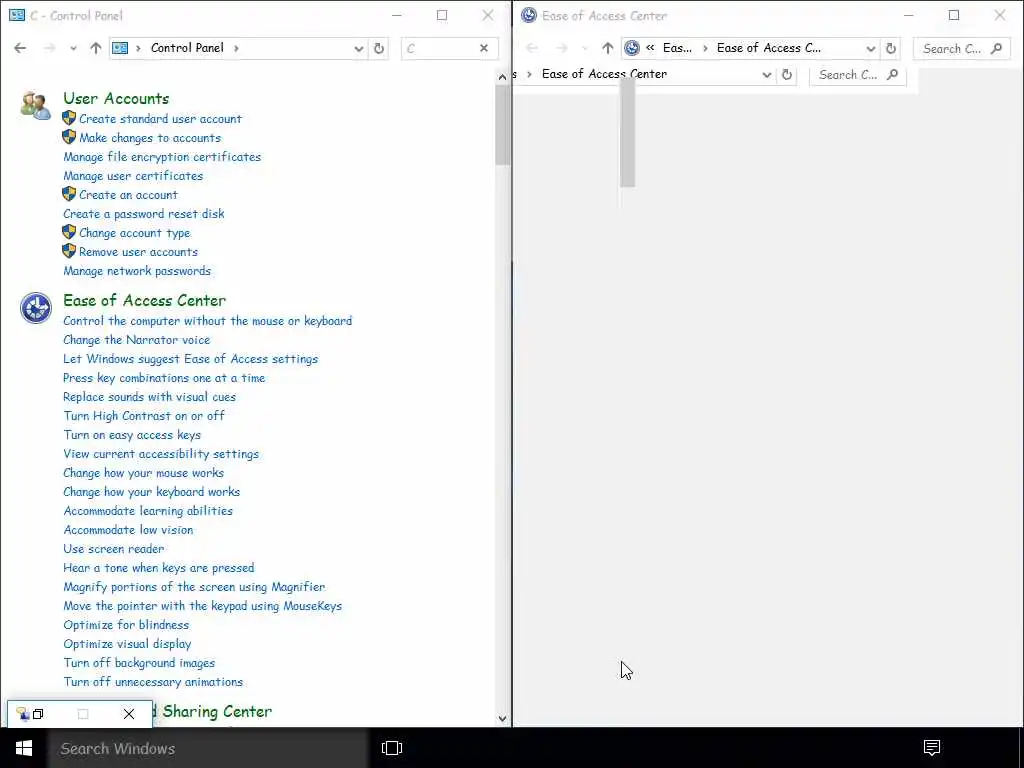
Task: Open Create an account link
Action: coord(128,195)
